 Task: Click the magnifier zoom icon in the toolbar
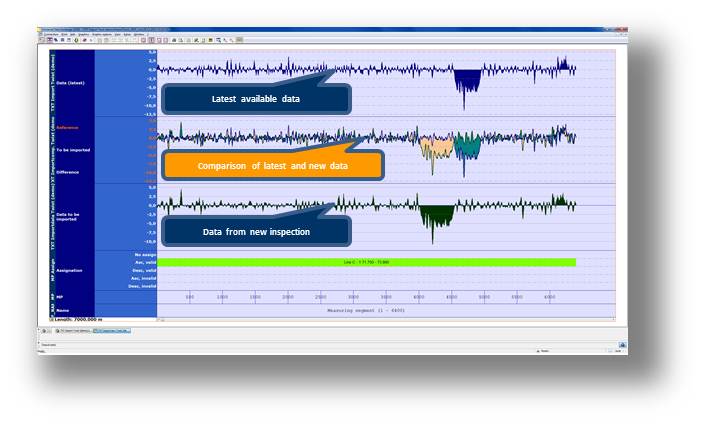[219, 40]
